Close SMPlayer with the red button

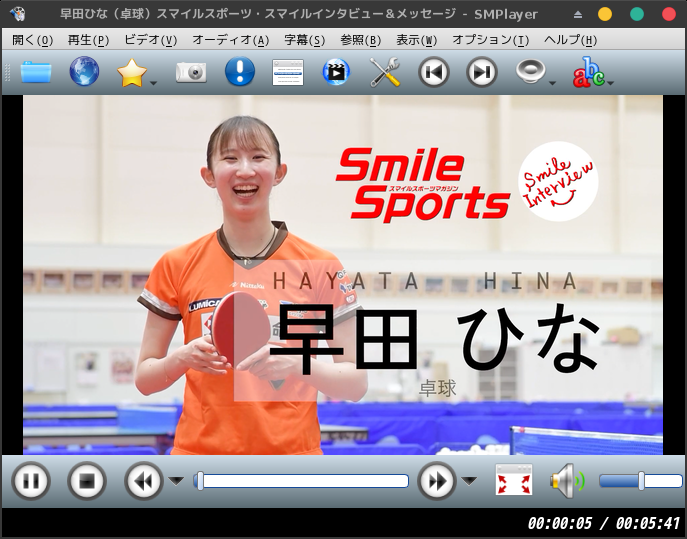pyautogui.click(x=669, y=14)
